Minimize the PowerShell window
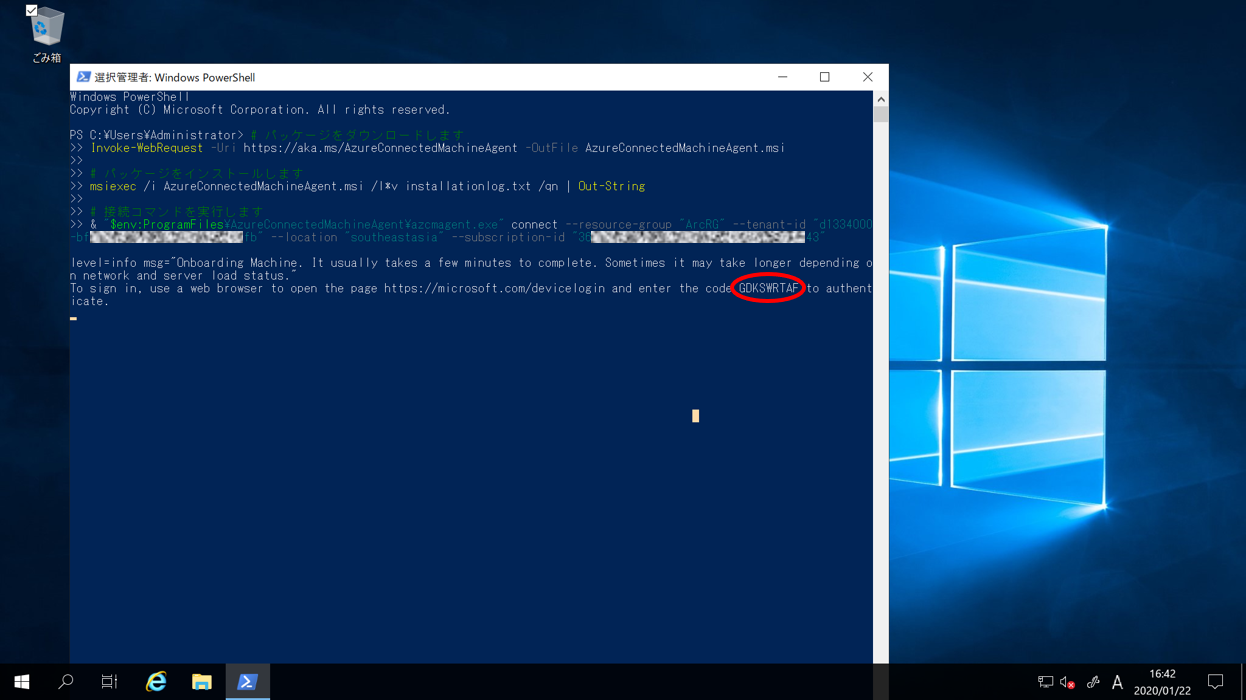 (783, 77)
